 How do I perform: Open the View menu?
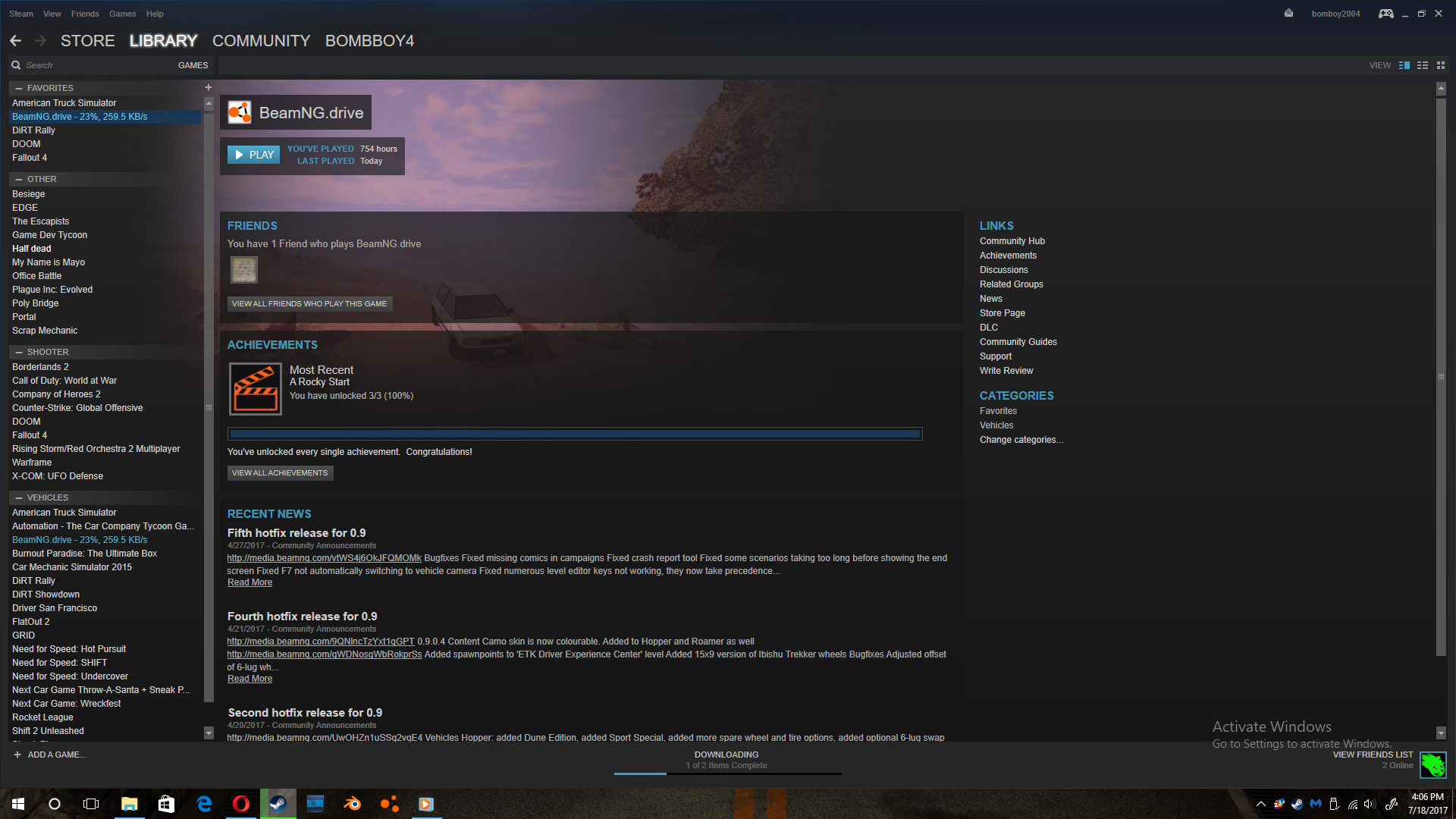[52, 14]
